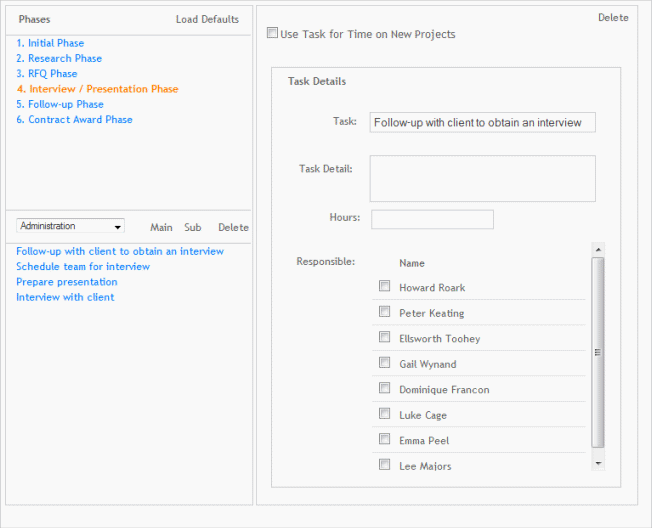Click Delete next to Sub
The image size is (652, 528).
pyautogui.click(x=233, y=227)
